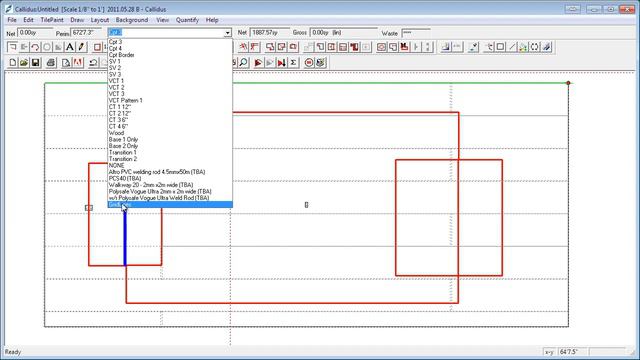Click the print preview icon

(66, 62)
